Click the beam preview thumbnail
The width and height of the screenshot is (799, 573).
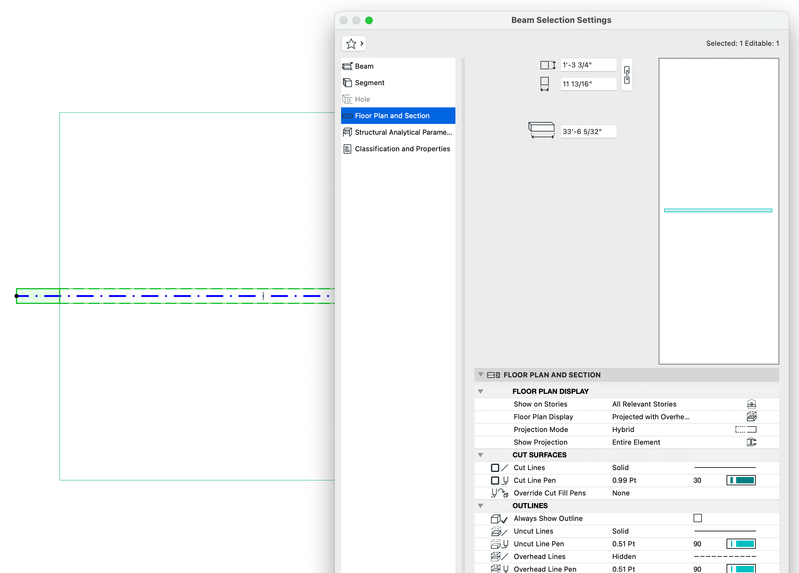718,211
